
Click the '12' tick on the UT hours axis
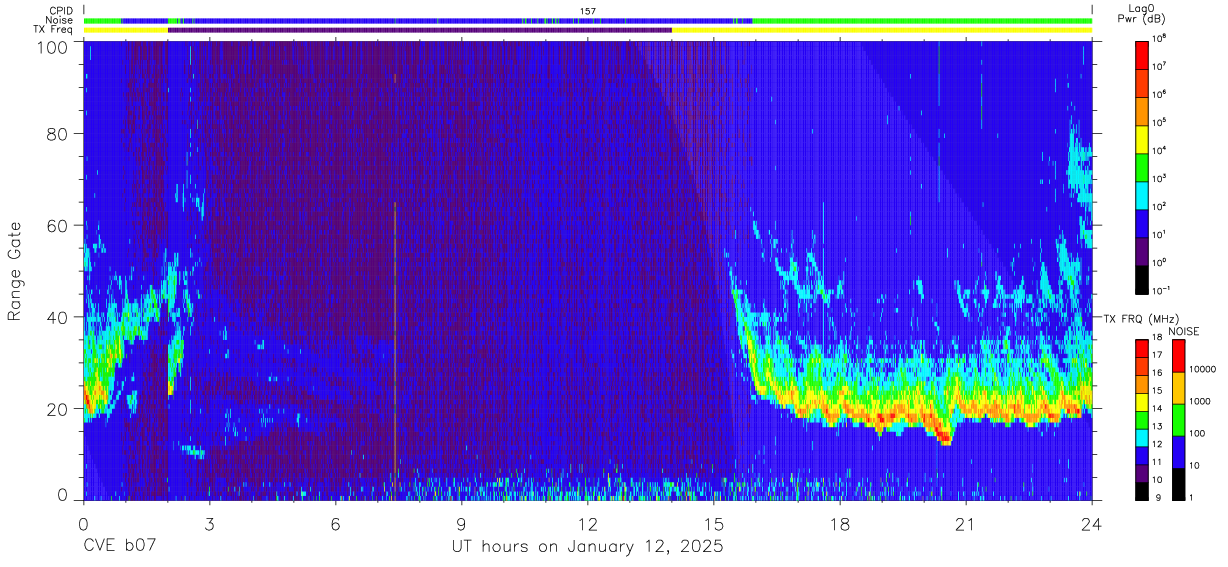[x=588, y=524]
